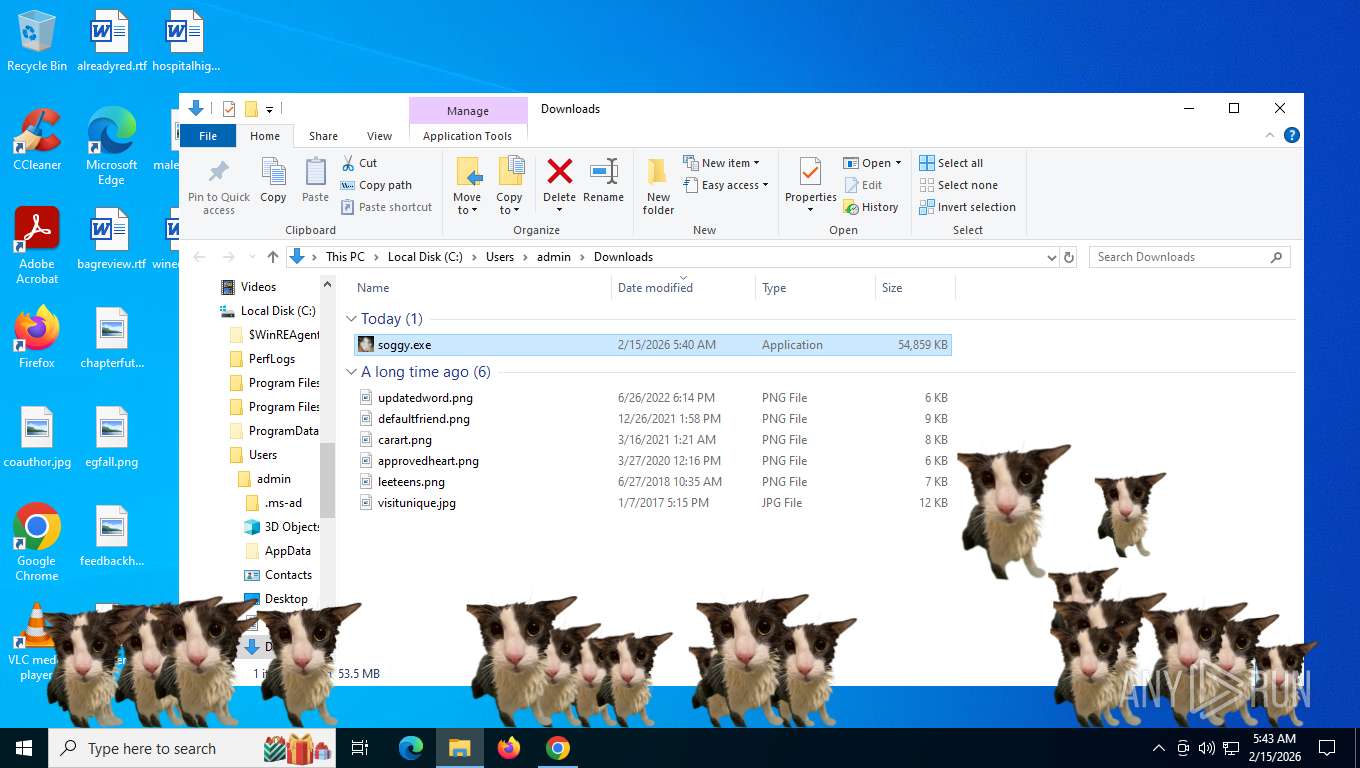
Task: Collapse the A long time ago group
Action: (x=351, y=372)
